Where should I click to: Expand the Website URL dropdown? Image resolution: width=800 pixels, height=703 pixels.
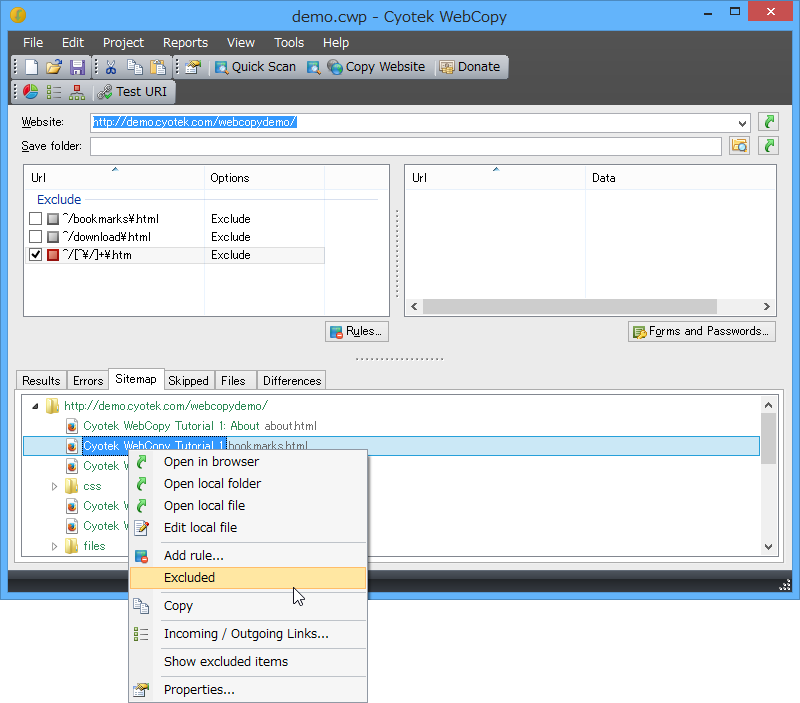pyautogui.click(x=742, y=123)
